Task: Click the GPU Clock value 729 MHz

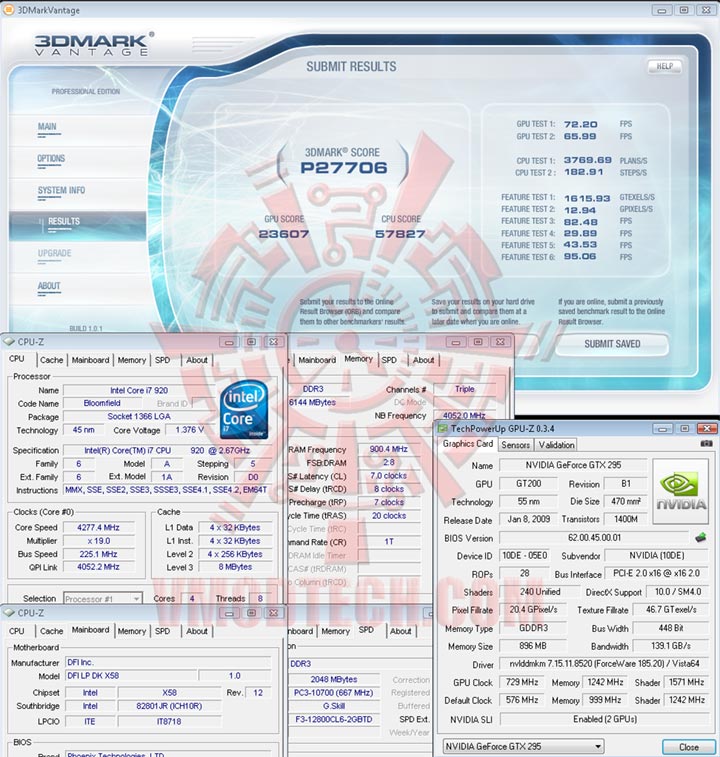Action: coord(522,682)
